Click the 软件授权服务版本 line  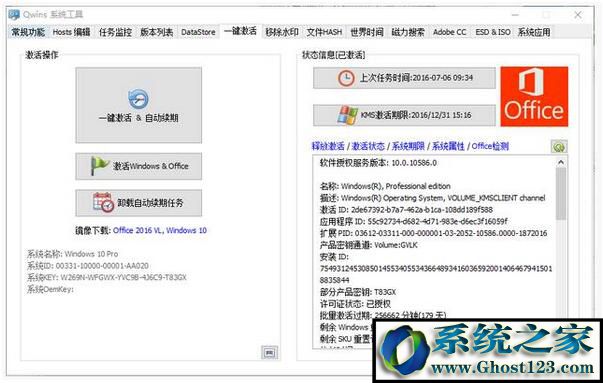coord(378,163)
